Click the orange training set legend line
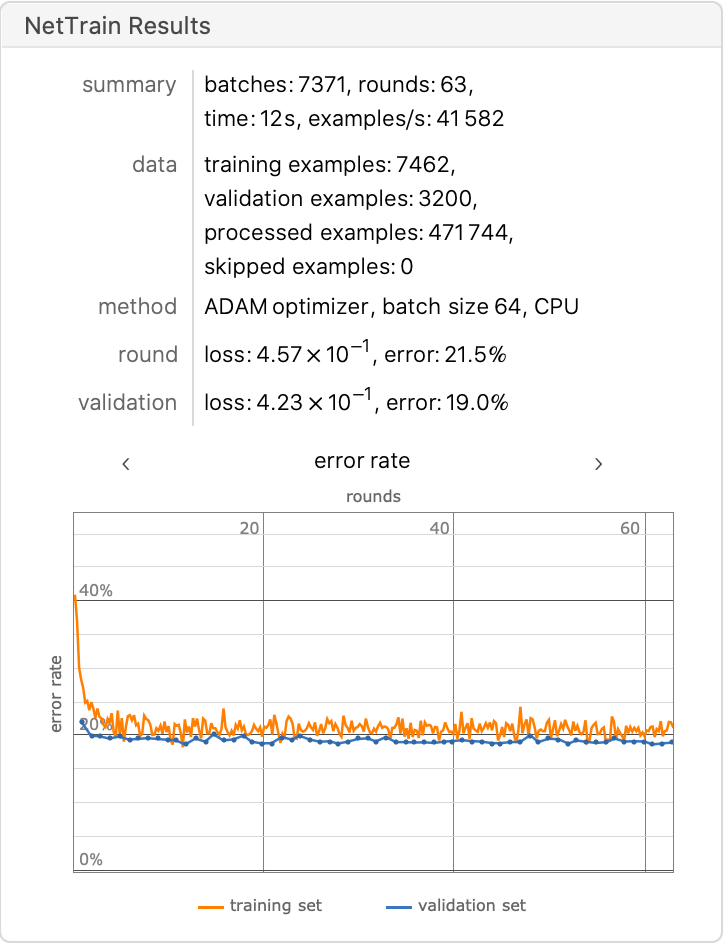 pos(209,906)
